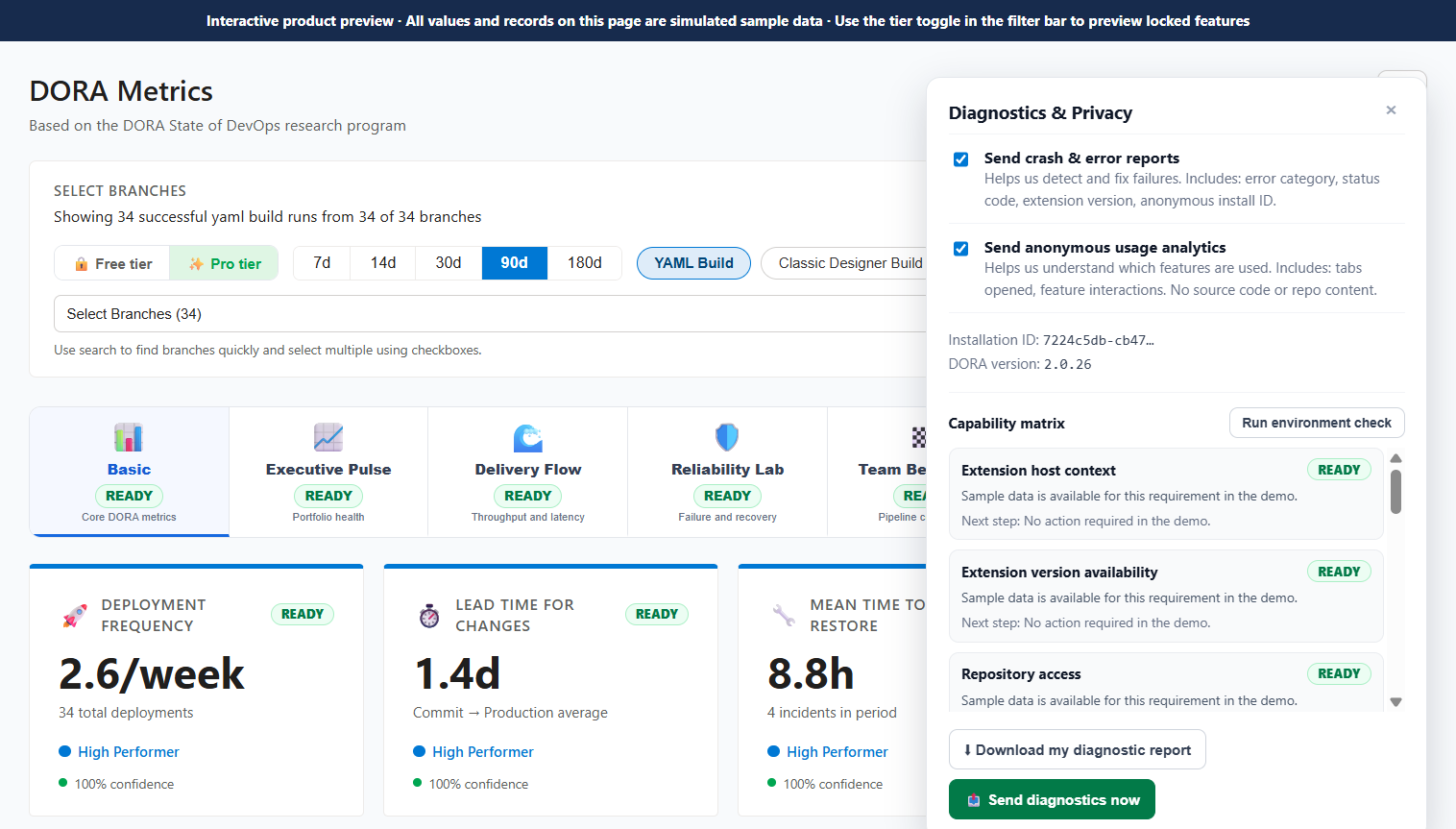The height and width of the screenshot is (829, 1456).
Task: Click the Delivery Flow whale icon
Action: click(x=528, y=438)
